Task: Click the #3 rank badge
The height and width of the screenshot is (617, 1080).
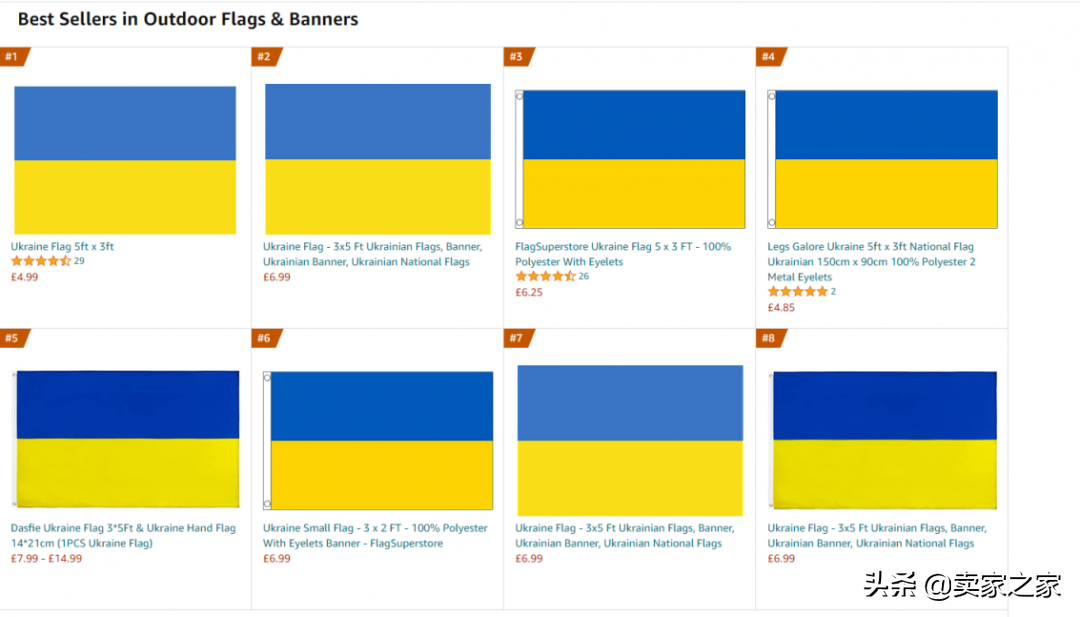Action: (x=519, y=56)
